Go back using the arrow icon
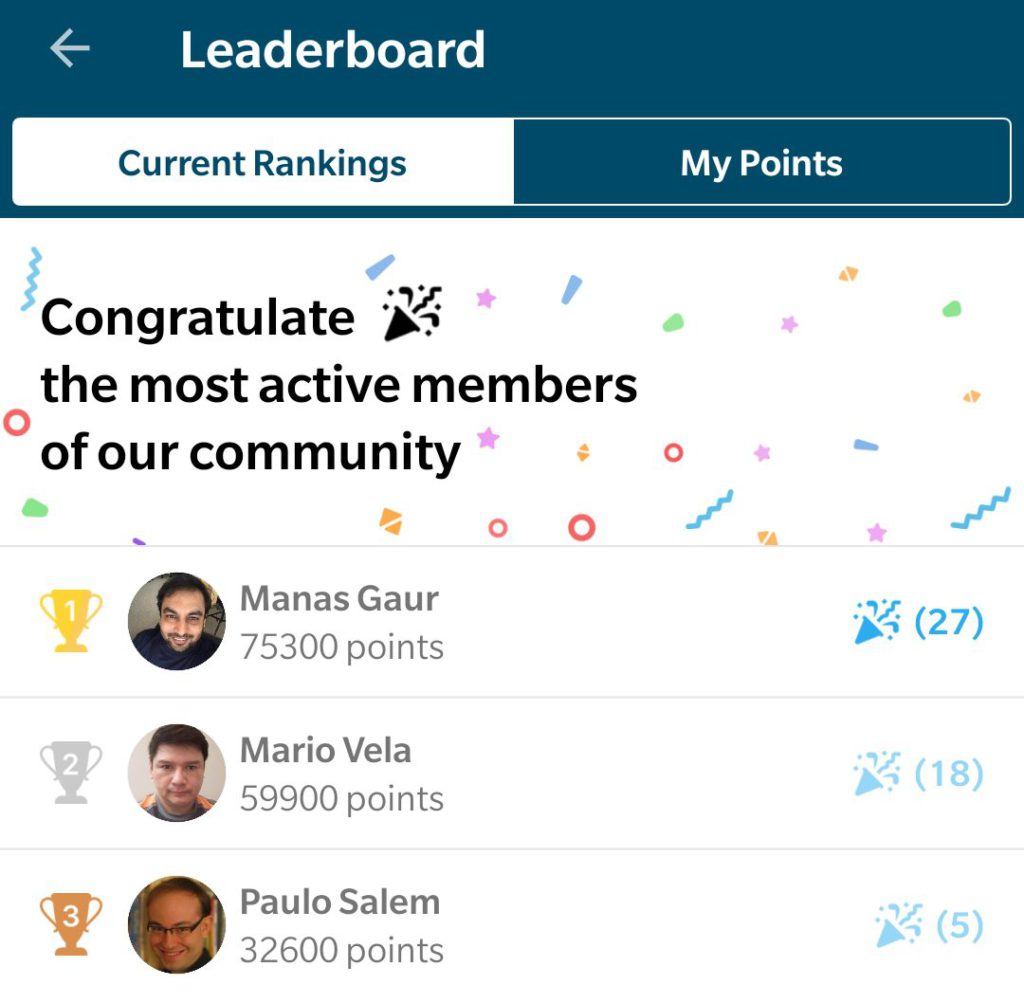Image resolution: width=1024 pixels, height=1003 pixels. pos(70,48)
